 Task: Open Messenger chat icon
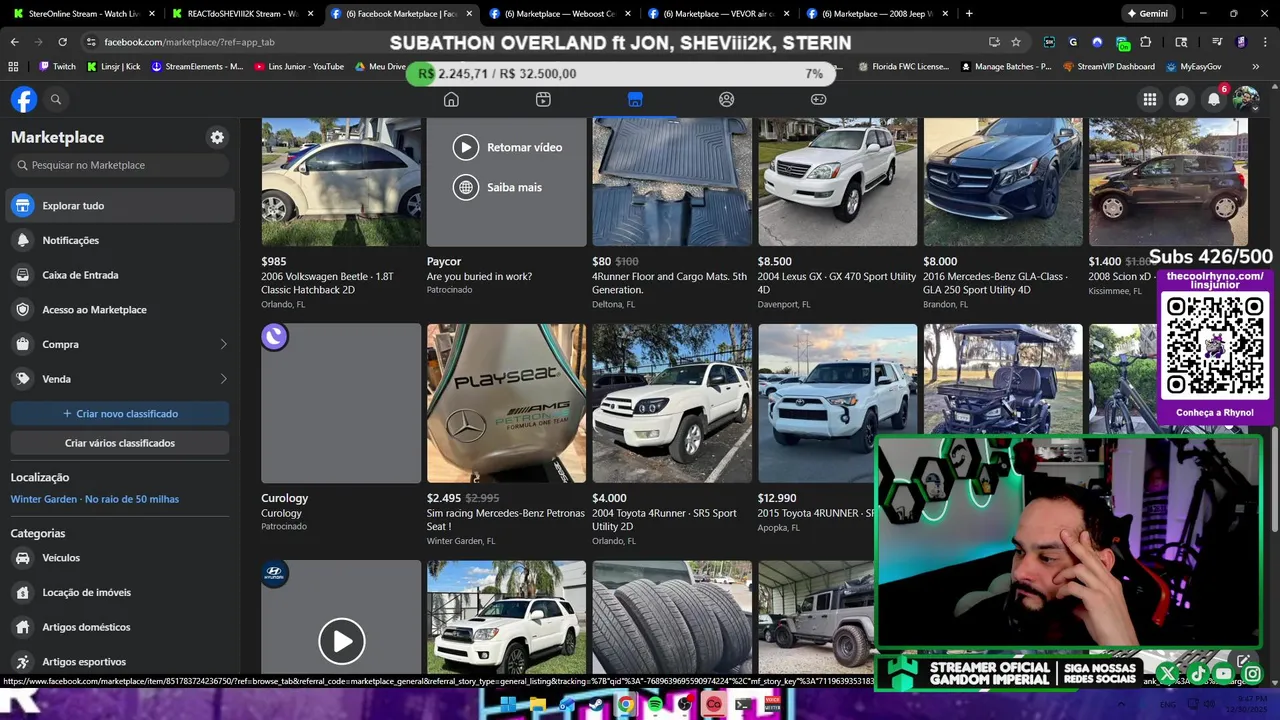click(x=1182, y=99)
